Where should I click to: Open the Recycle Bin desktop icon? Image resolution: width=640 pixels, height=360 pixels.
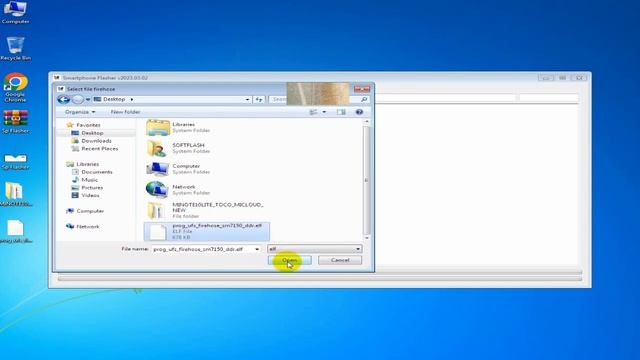pyautogui.click(x=15, y=49)
